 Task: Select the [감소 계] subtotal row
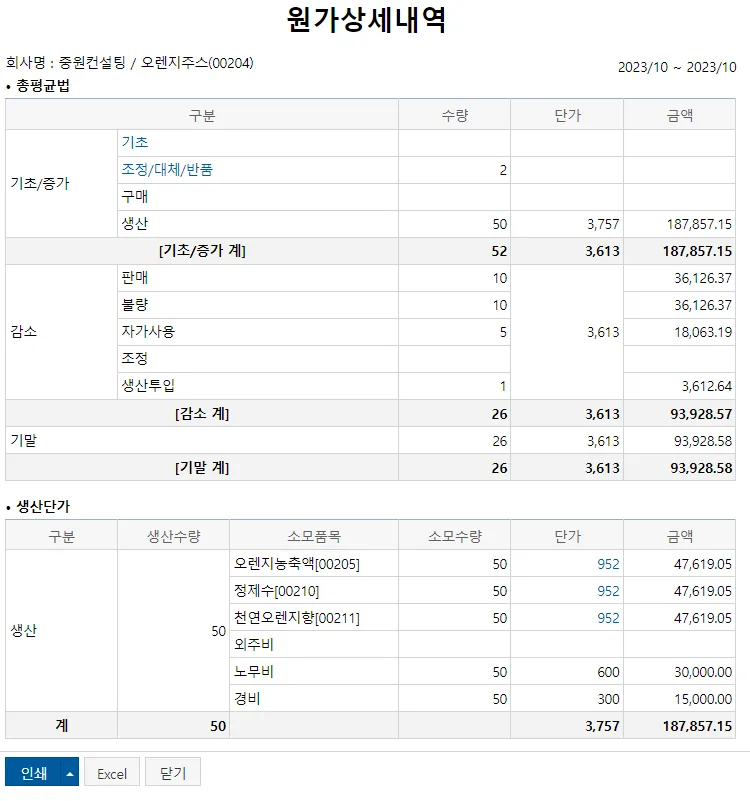coord(370,413)
